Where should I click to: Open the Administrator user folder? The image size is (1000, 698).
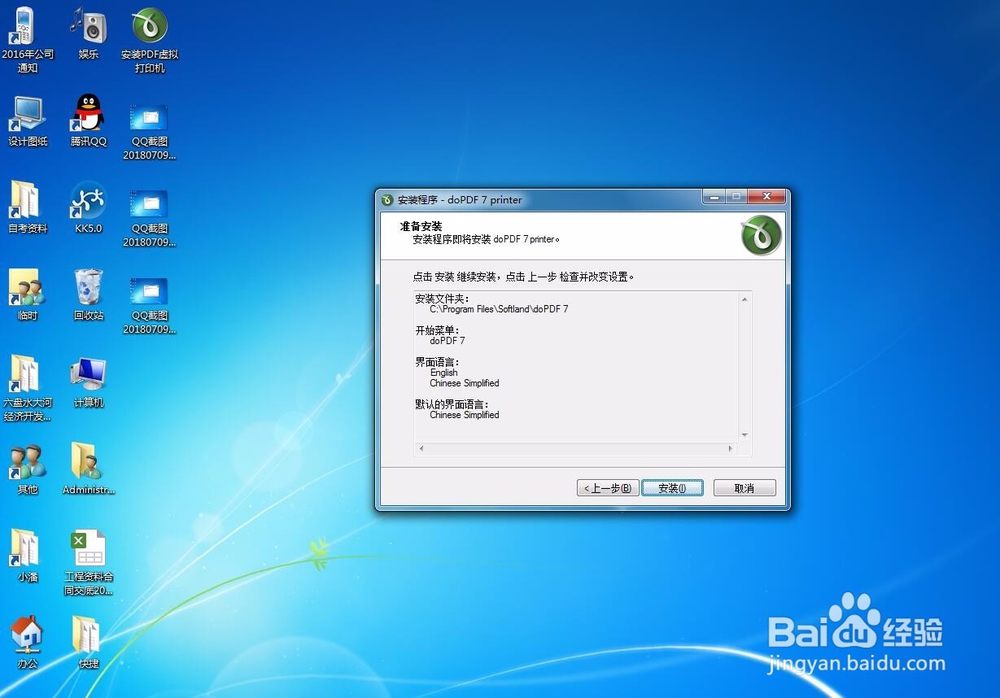89,469
